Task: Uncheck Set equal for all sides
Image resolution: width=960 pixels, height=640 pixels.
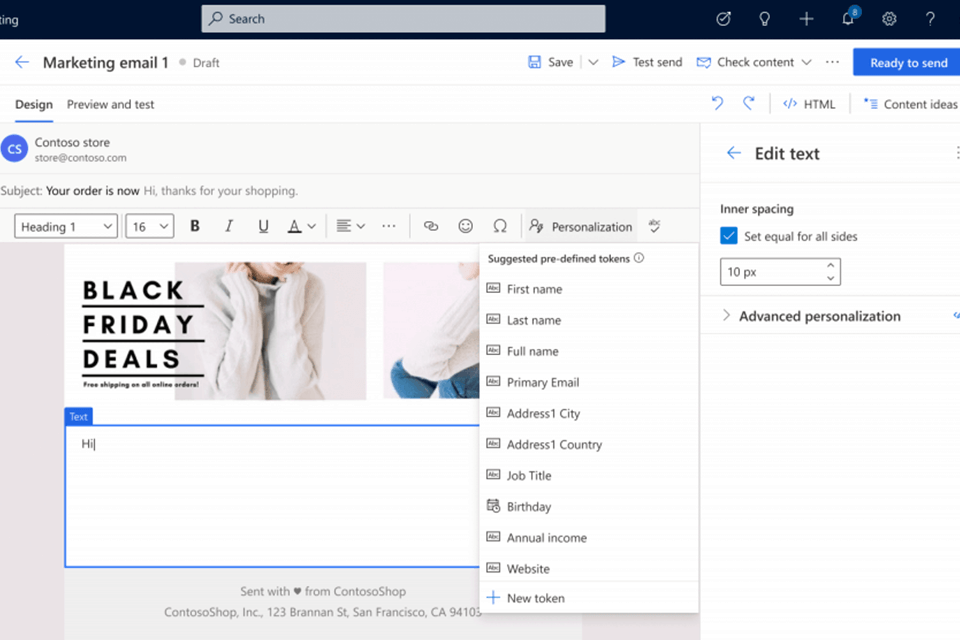Action: click(729, 237)
